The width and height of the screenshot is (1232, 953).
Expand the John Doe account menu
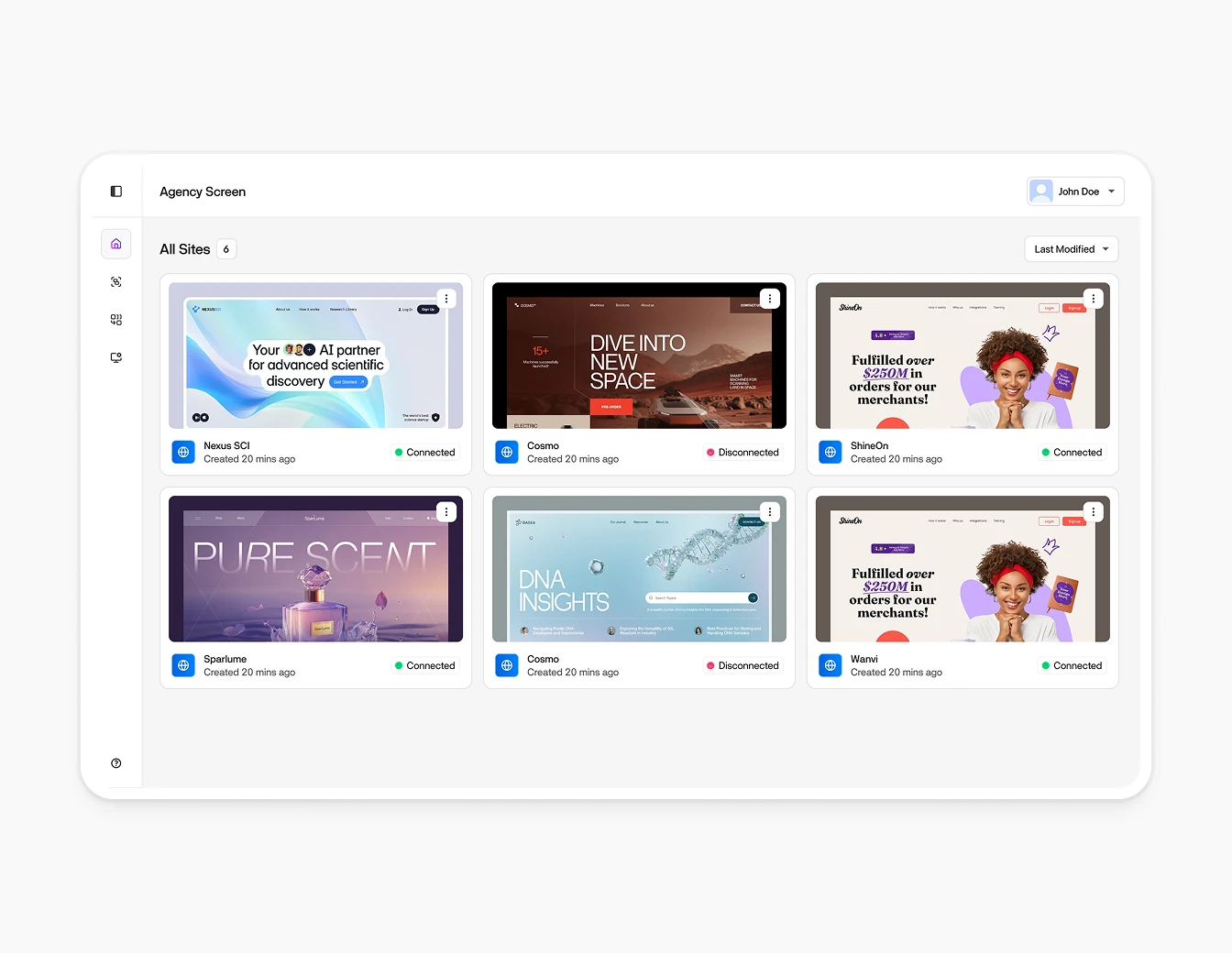pos(1074,191)
